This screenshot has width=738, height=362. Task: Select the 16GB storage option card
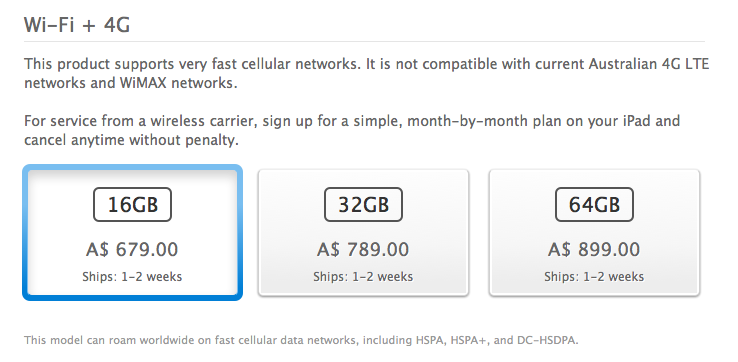coord(132,232)
